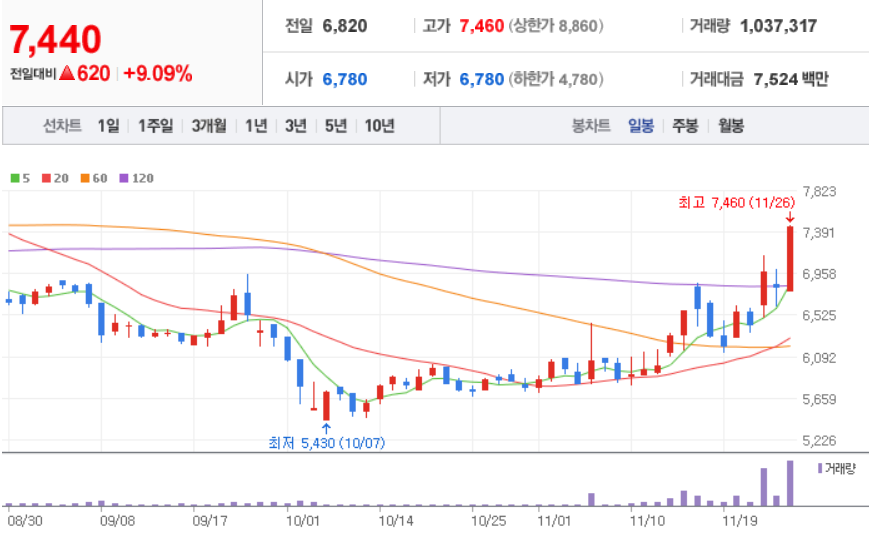Click the 6,958 y-axis label

[819, 274]
